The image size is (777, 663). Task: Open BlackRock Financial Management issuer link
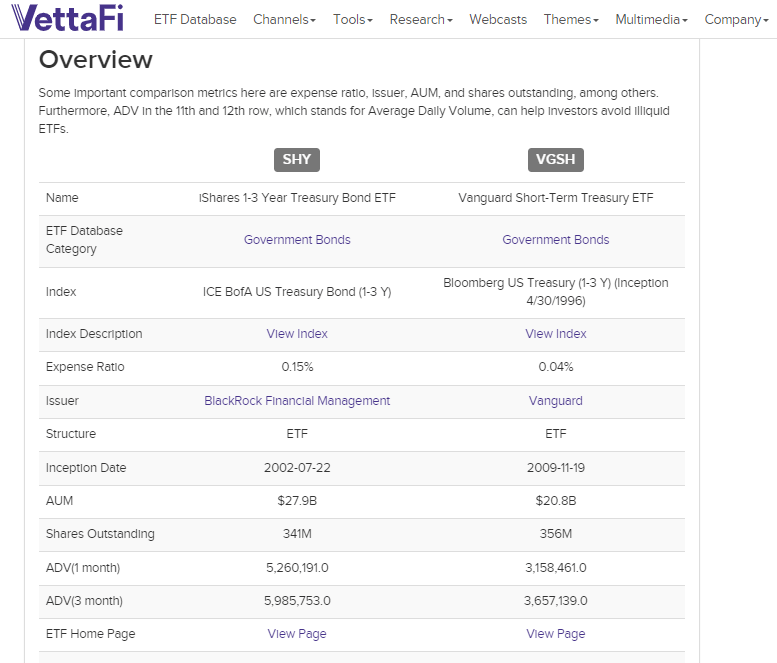[x=297, y=401]
